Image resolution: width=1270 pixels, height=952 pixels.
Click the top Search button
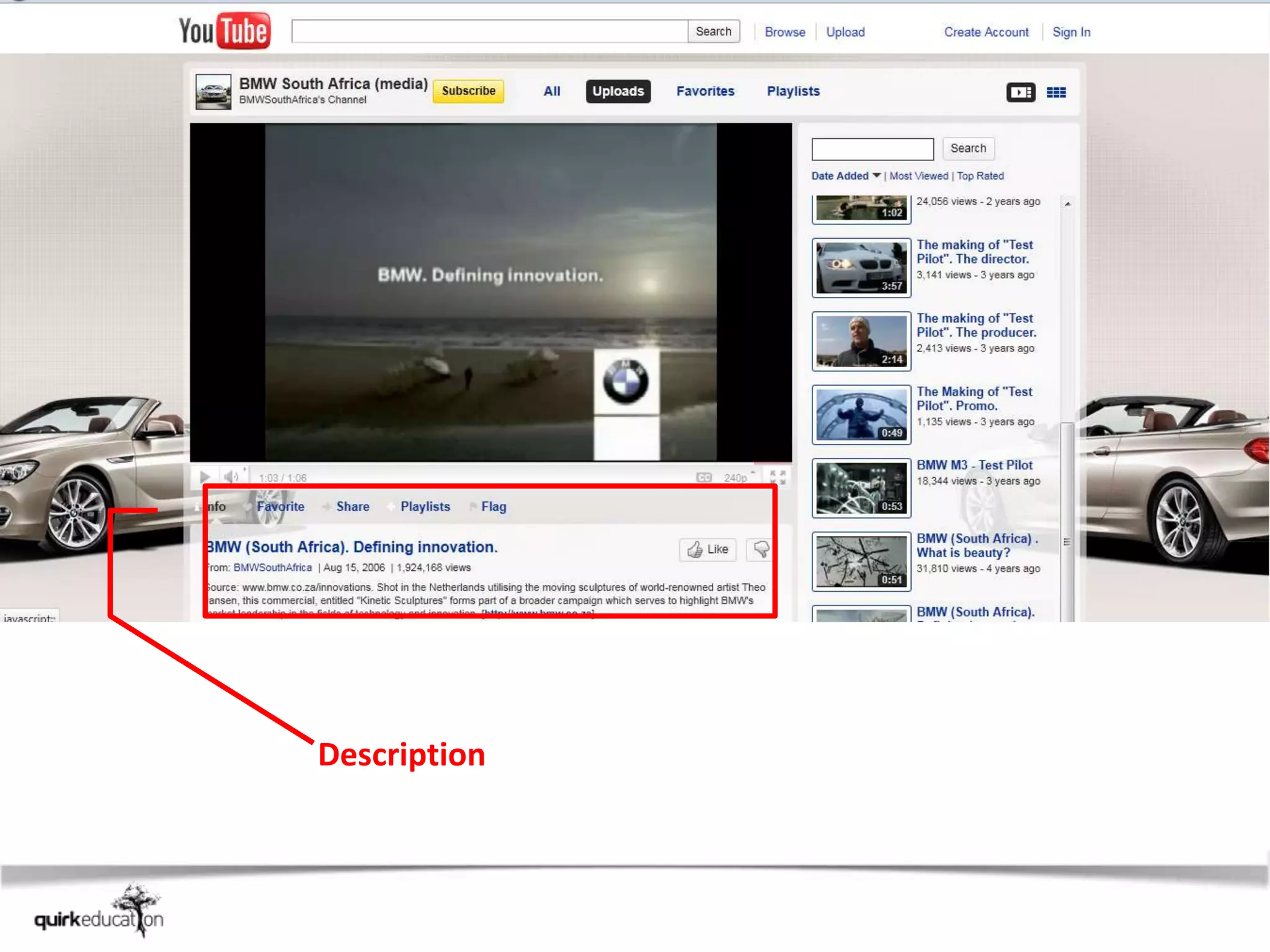pyautogui.click(x=713, y=32)
